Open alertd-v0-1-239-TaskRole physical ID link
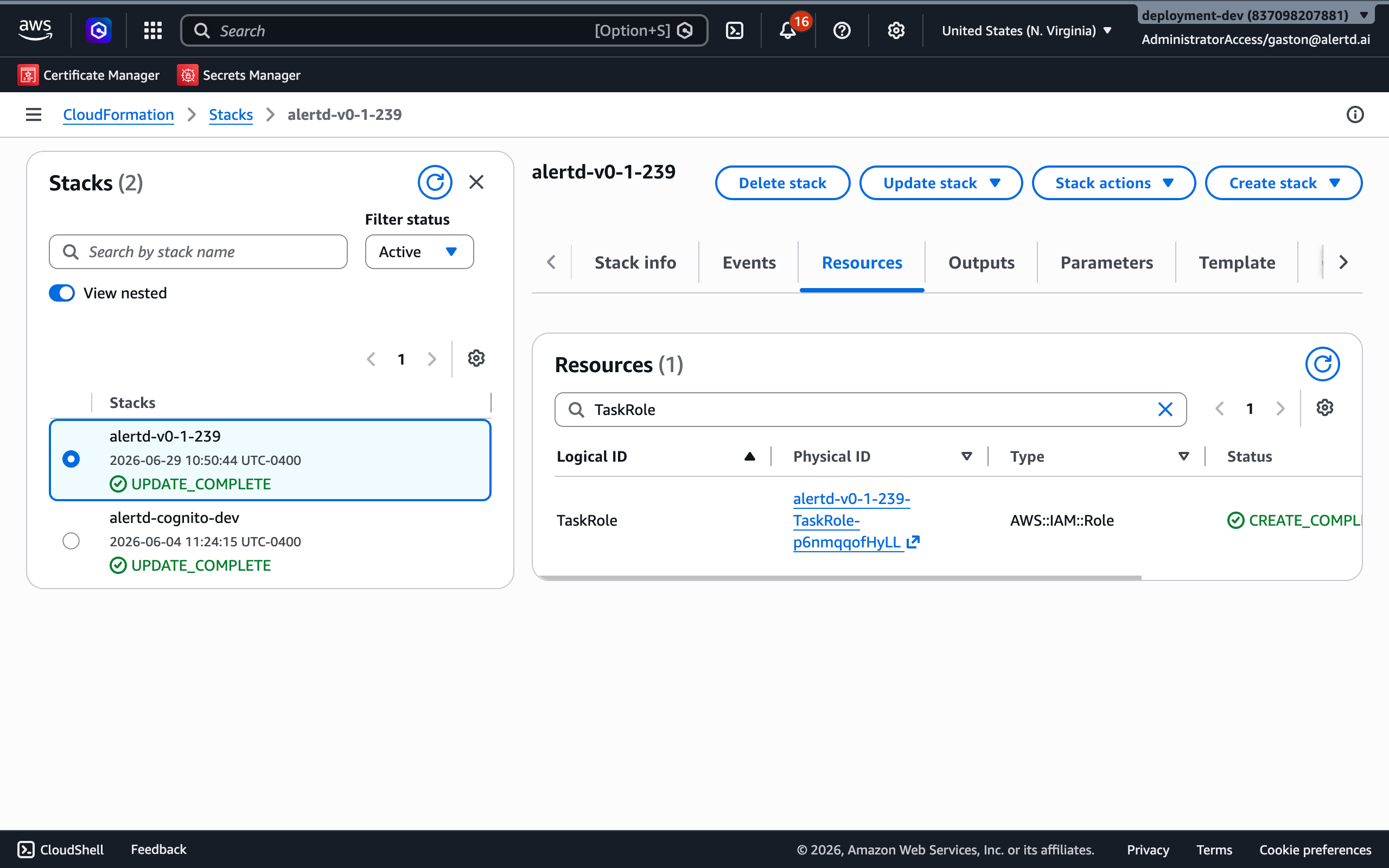Viewport: 1389px width, 868px height. 852,520
